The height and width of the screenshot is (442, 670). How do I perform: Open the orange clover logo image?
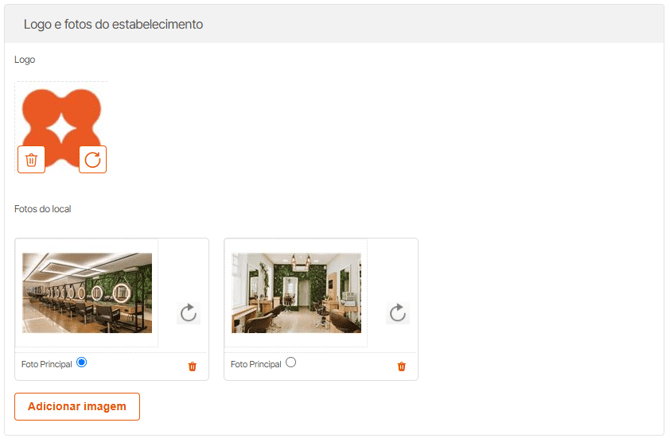[x=62, y=127]
